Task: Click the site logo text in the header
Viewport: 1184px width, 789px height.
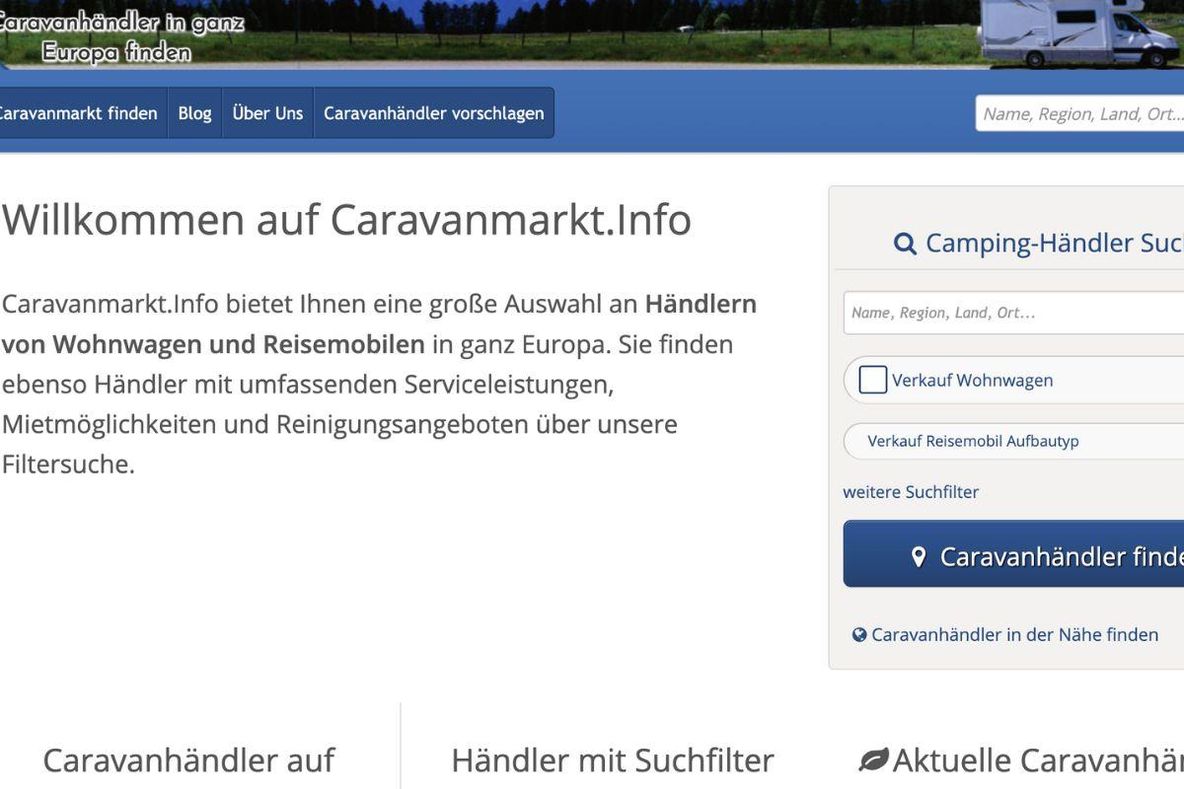Action: tap(118, 37)
